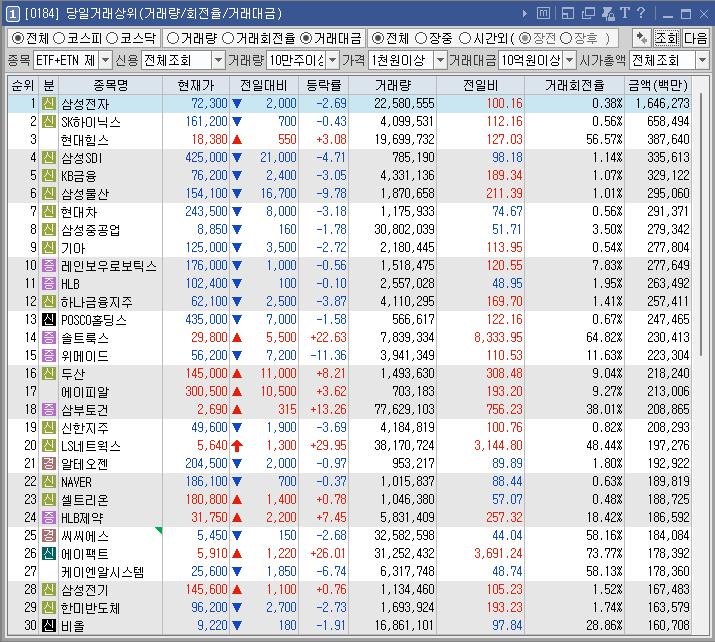Click the 1,646,273 amount in 삼성전자 row
Viewport: 715px width, 642px height.
(663, 104)
